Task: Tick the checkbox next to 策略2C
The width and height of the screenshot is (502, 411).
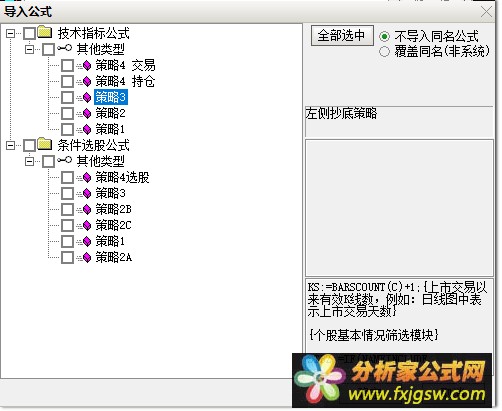Action: 67,225
